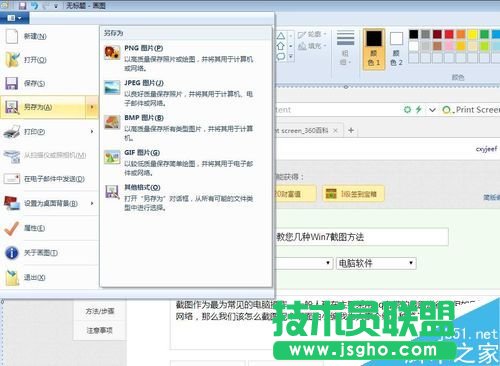Open the Fill (填充) dropdown
The height and width of the screenshot is (366, 500).
pos(312,46)
